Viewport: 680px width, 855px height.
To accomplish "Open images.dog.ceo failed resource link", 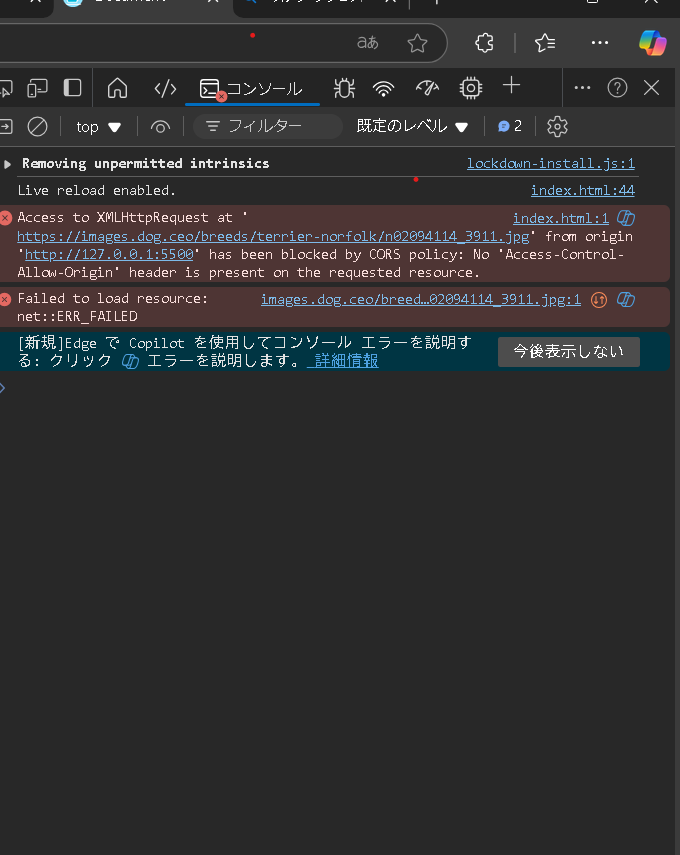I will pyautogui.click(x=420, y=299).
